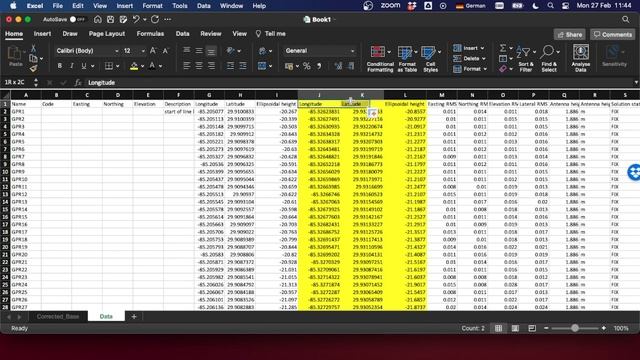640x360 pixels.
Task: Click the zoom out minus button
Action: pyautogui.click(x=546, y=328)
